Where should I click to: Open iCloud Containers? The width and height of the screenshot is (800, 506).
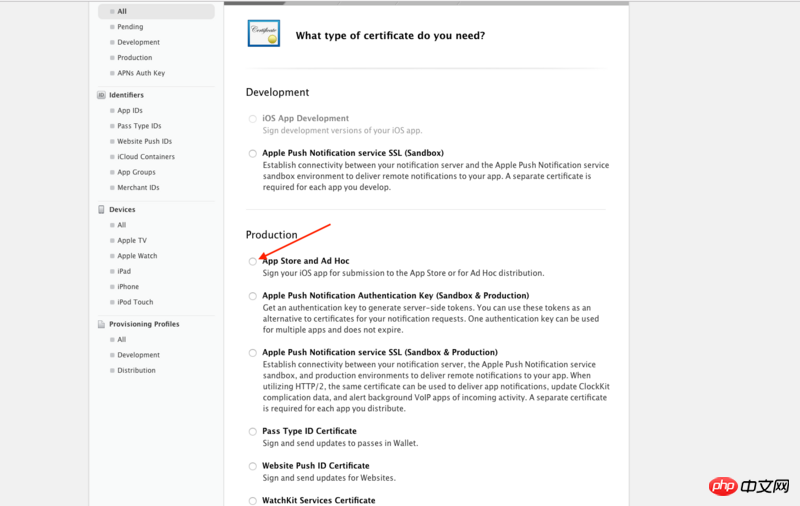(x=146, y=157)
